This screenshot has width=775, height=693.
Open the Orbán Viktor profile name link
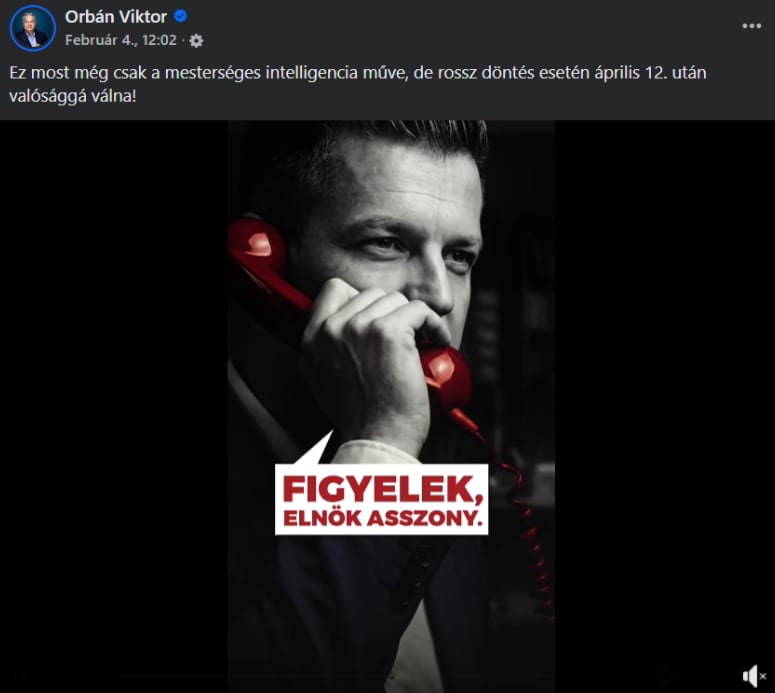[116, 17]
